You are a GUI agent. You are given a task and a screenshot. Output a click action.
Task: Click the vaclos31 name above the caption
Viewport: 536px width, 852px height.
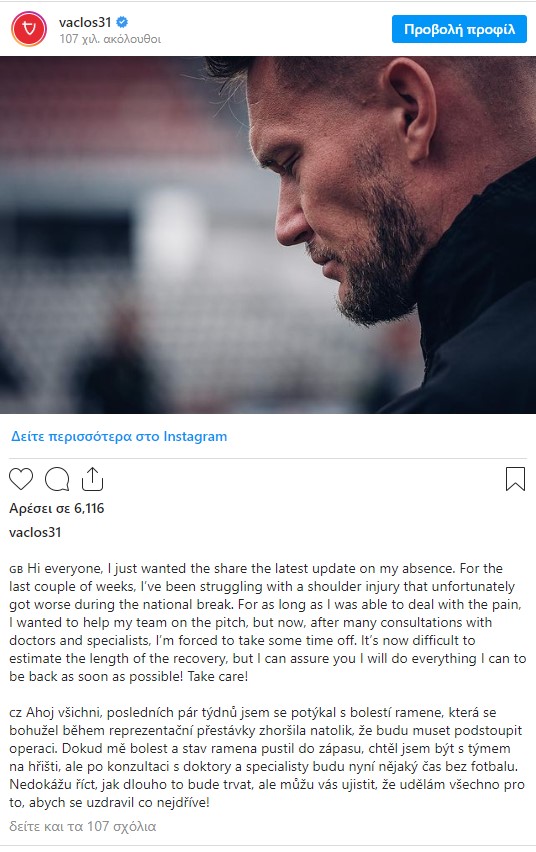click(35, 532)
